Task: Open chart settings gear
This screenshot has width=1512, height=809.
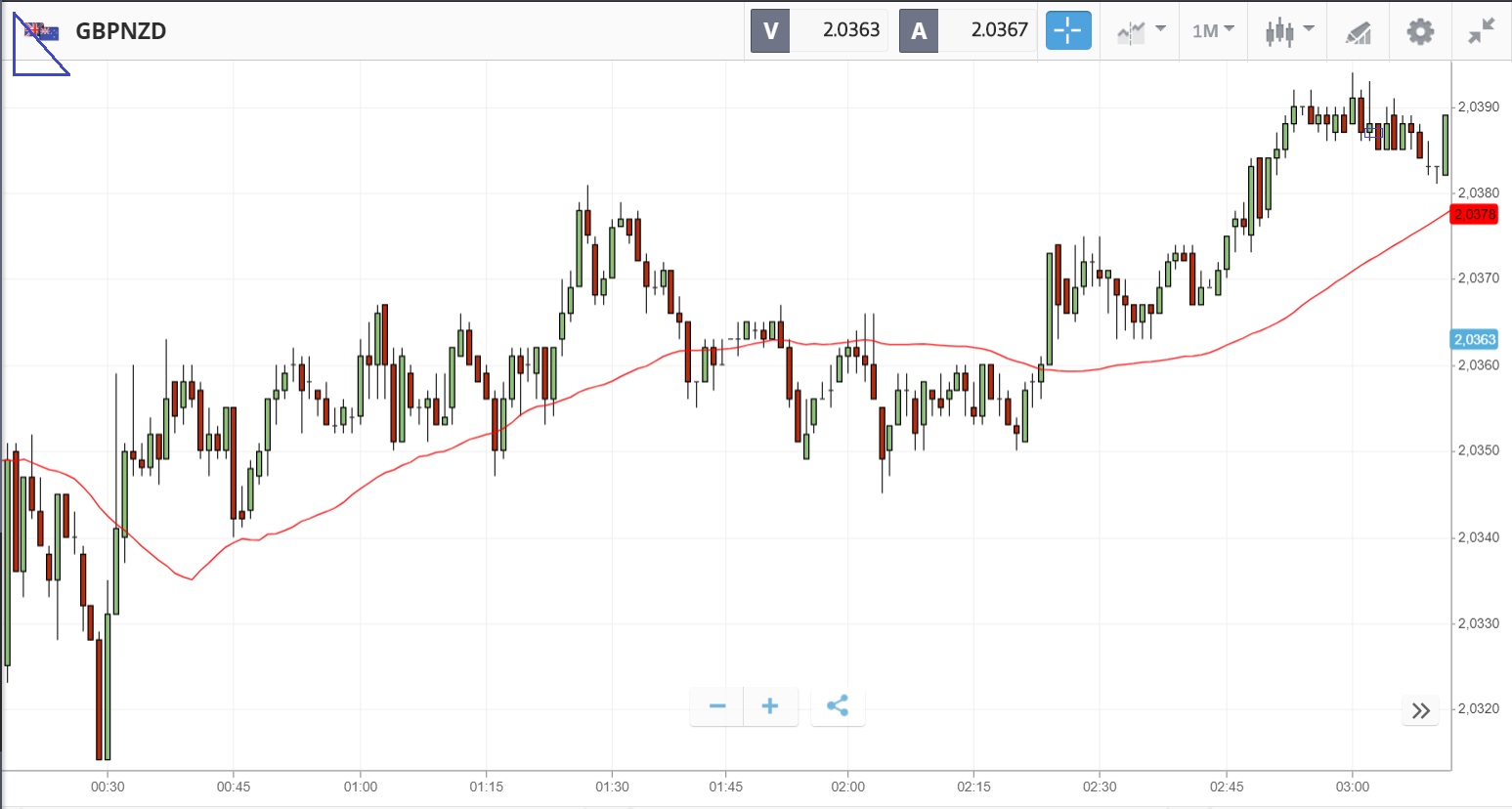Action: (x=1419, y=31)
